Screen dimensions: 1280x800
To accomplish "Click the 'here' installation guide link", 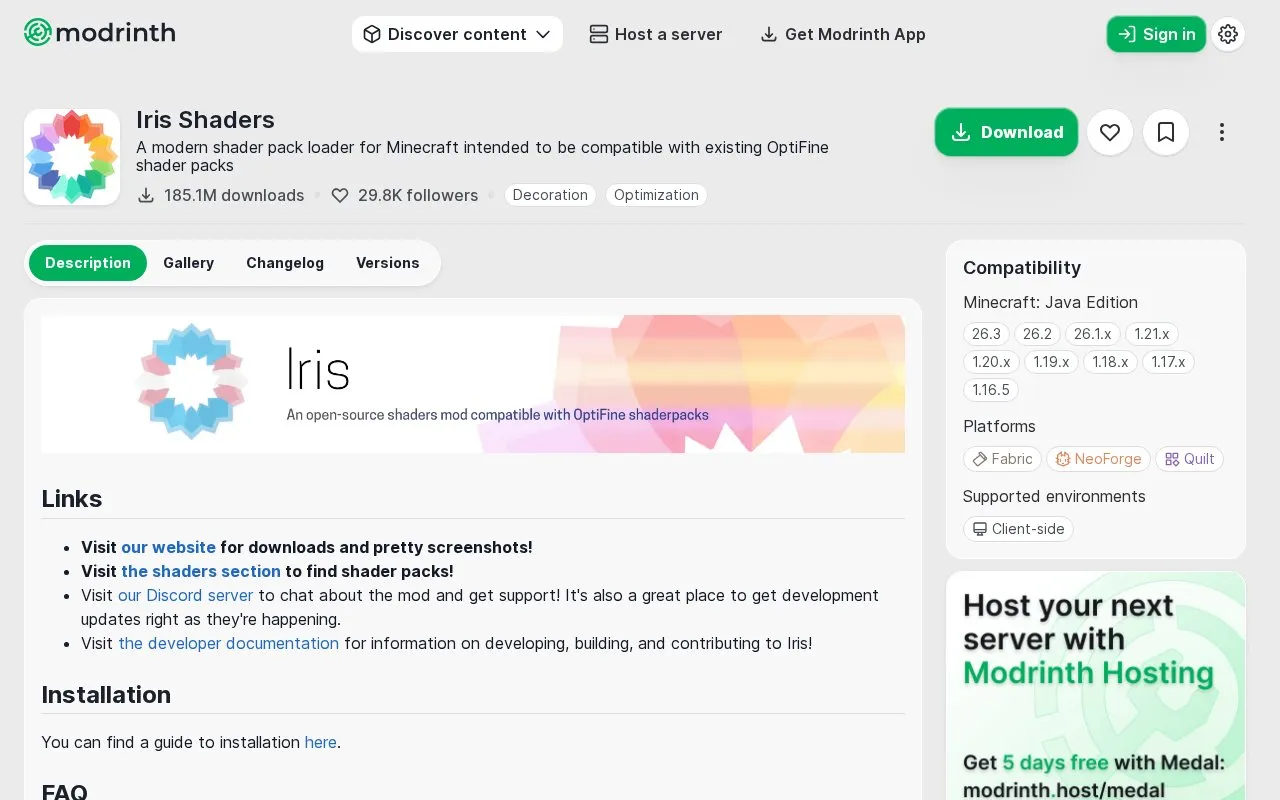I will coord(320,742).
